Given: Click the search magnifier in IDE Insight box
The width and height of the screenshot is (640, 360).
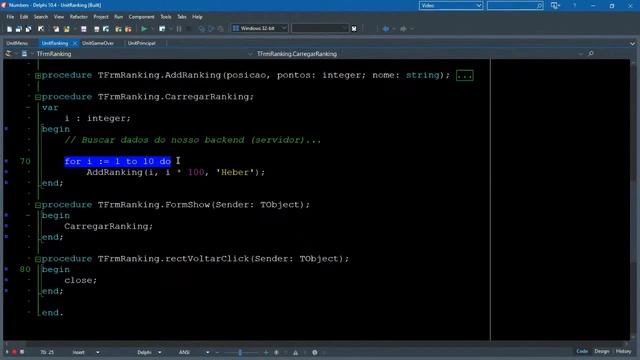Looking at the screenshot, I should coord(539,6).
